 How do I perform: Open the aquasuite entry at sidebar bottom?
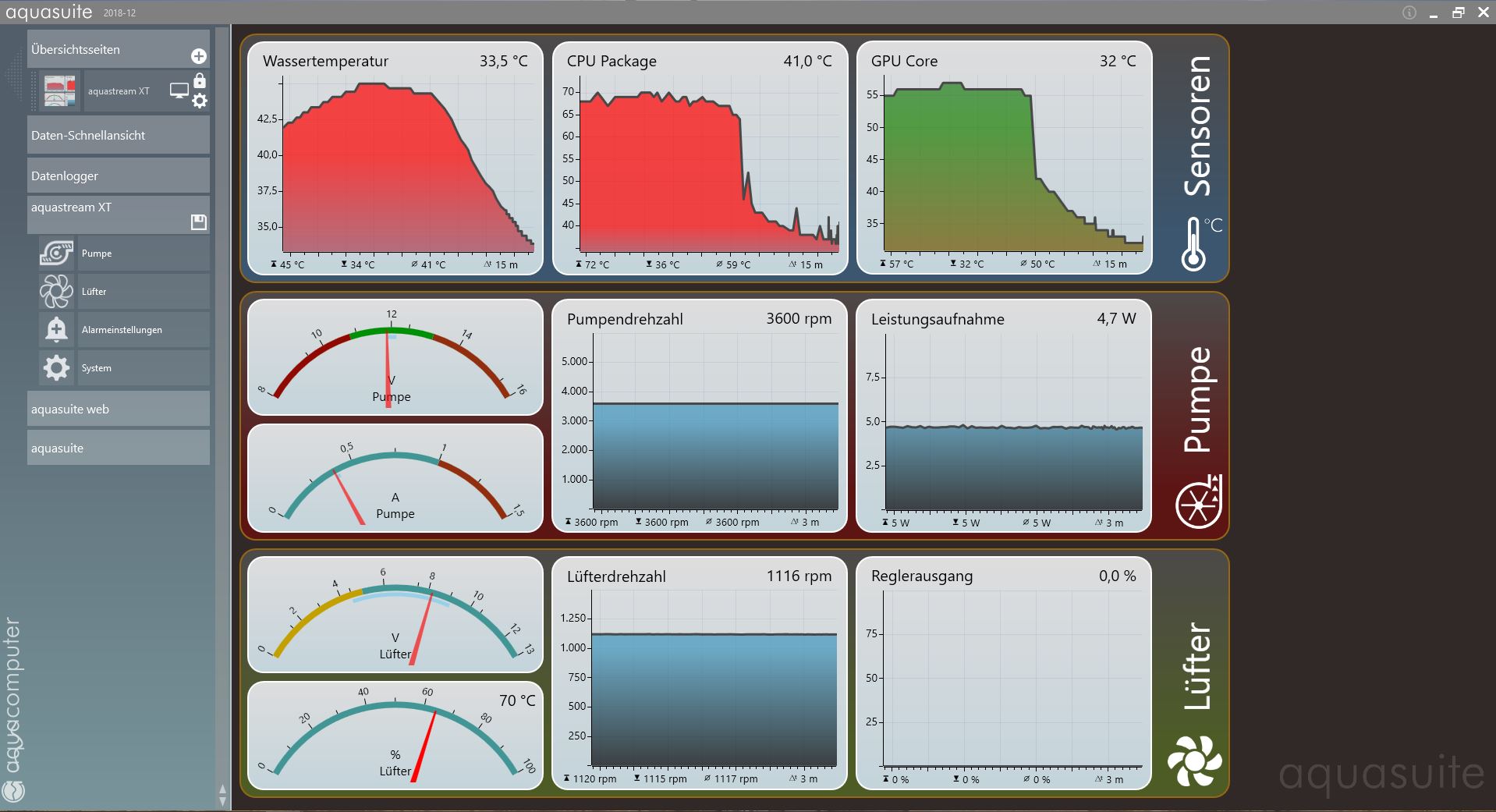(x=117, y=448)
